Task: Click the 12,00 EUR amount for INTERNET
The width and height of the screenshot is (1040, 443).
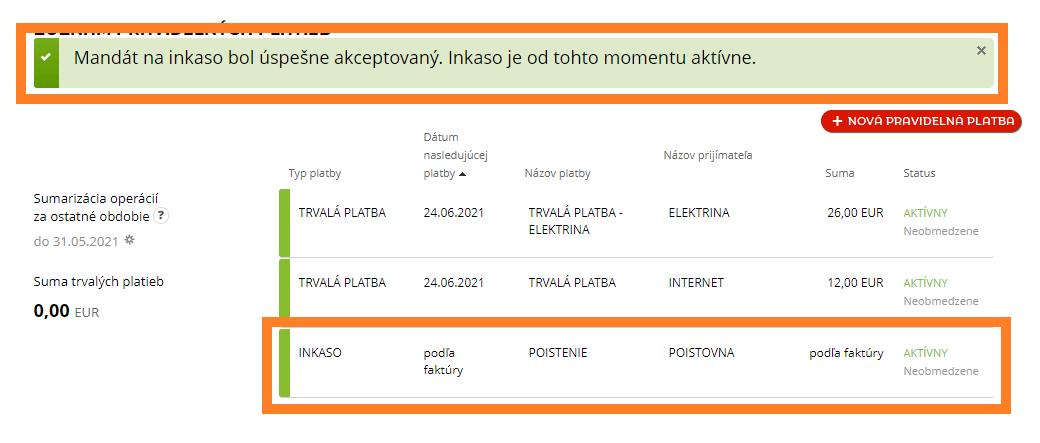Action: pos(855,283)
